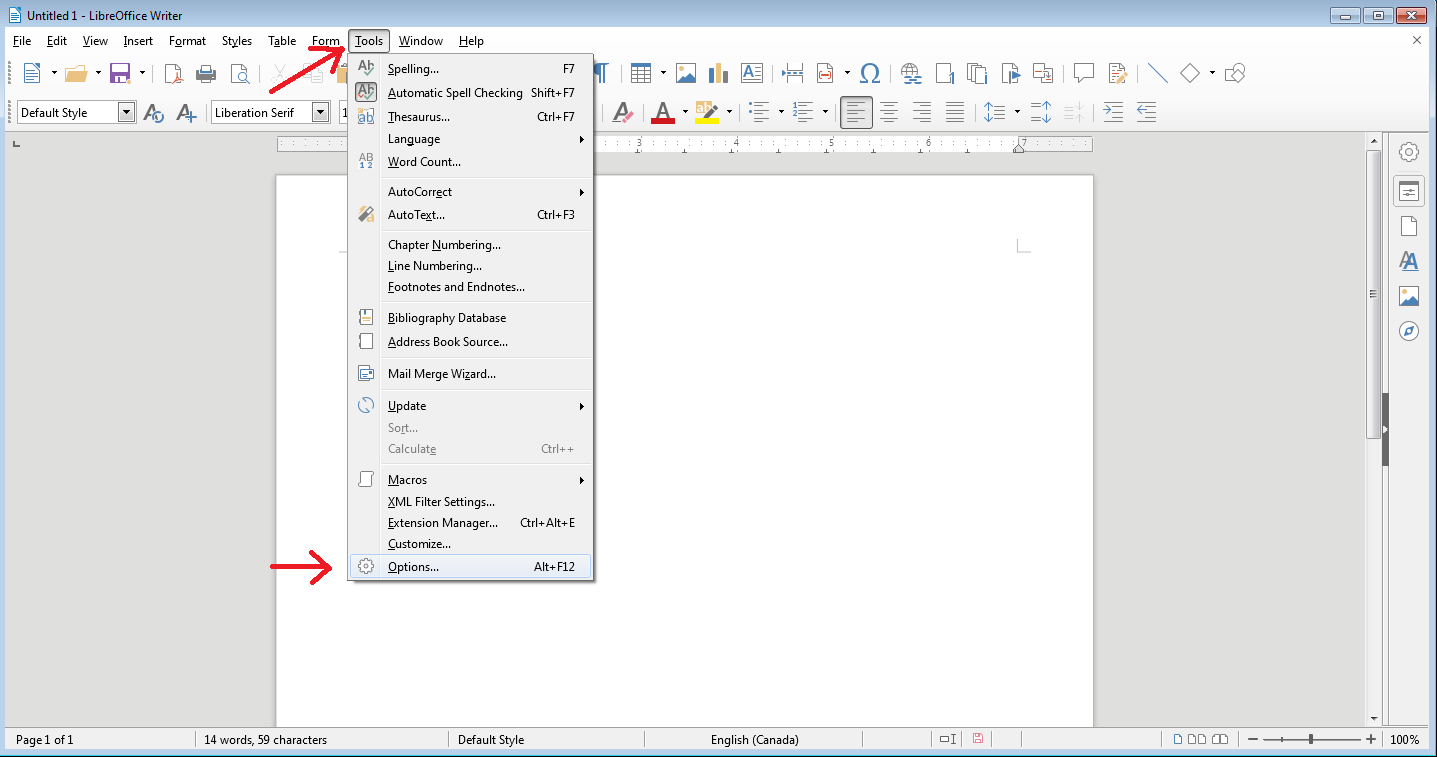Insert a chart from the toolbar
The image size is (1437, 757).
click(x=718, y=73)
